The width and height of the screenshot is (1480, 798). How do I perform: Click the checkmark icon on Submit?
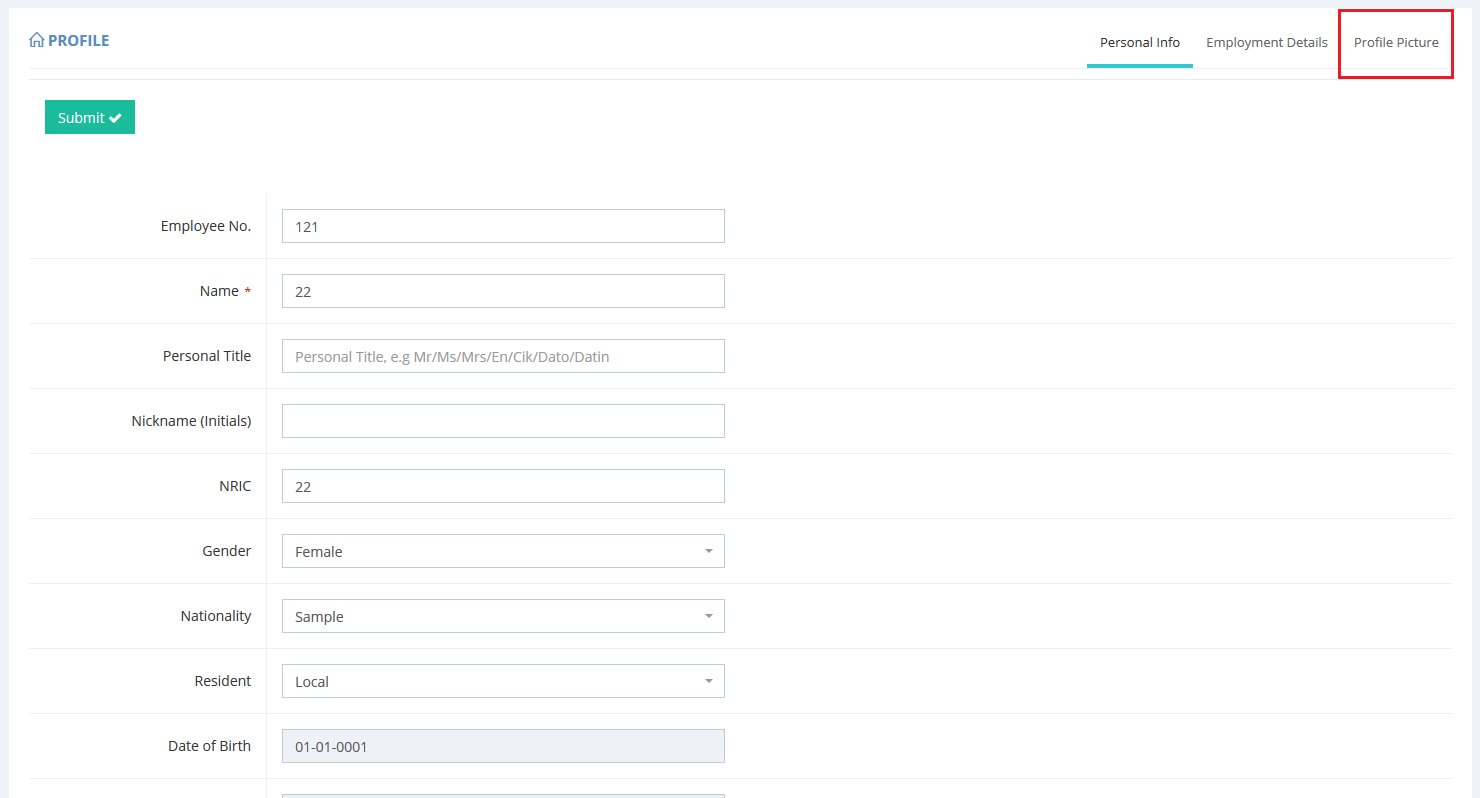(x=116, y=118)
